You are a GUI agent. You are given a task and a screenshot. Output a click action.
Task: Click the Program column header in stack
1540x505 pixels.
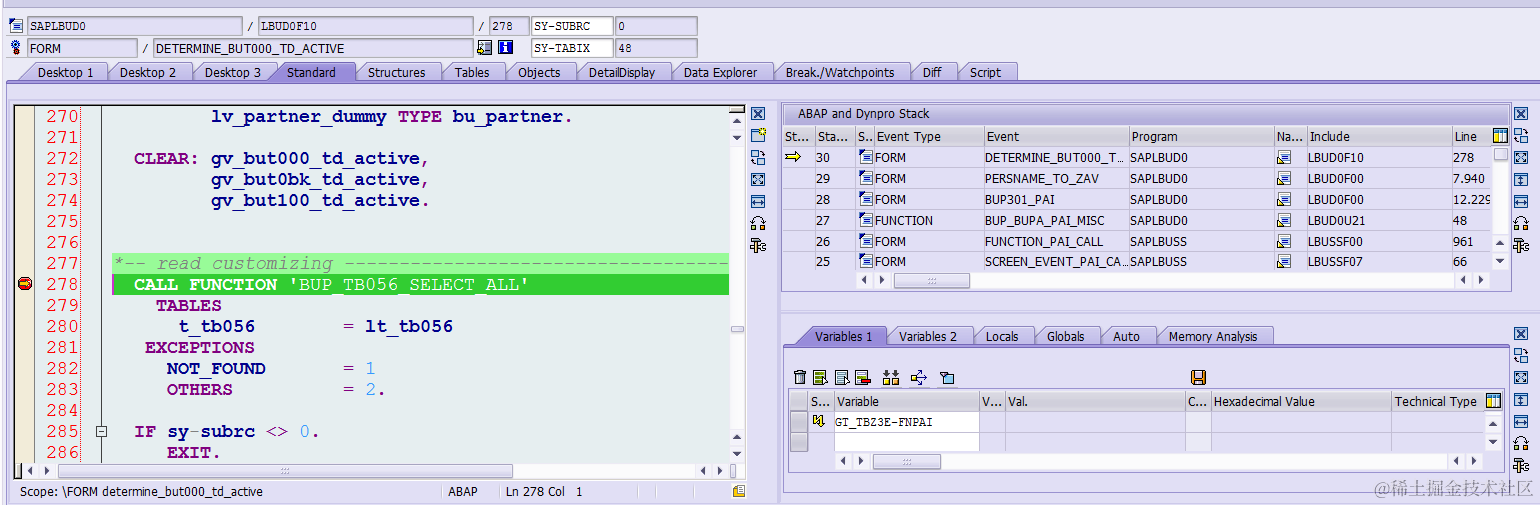pos(1200,136)
